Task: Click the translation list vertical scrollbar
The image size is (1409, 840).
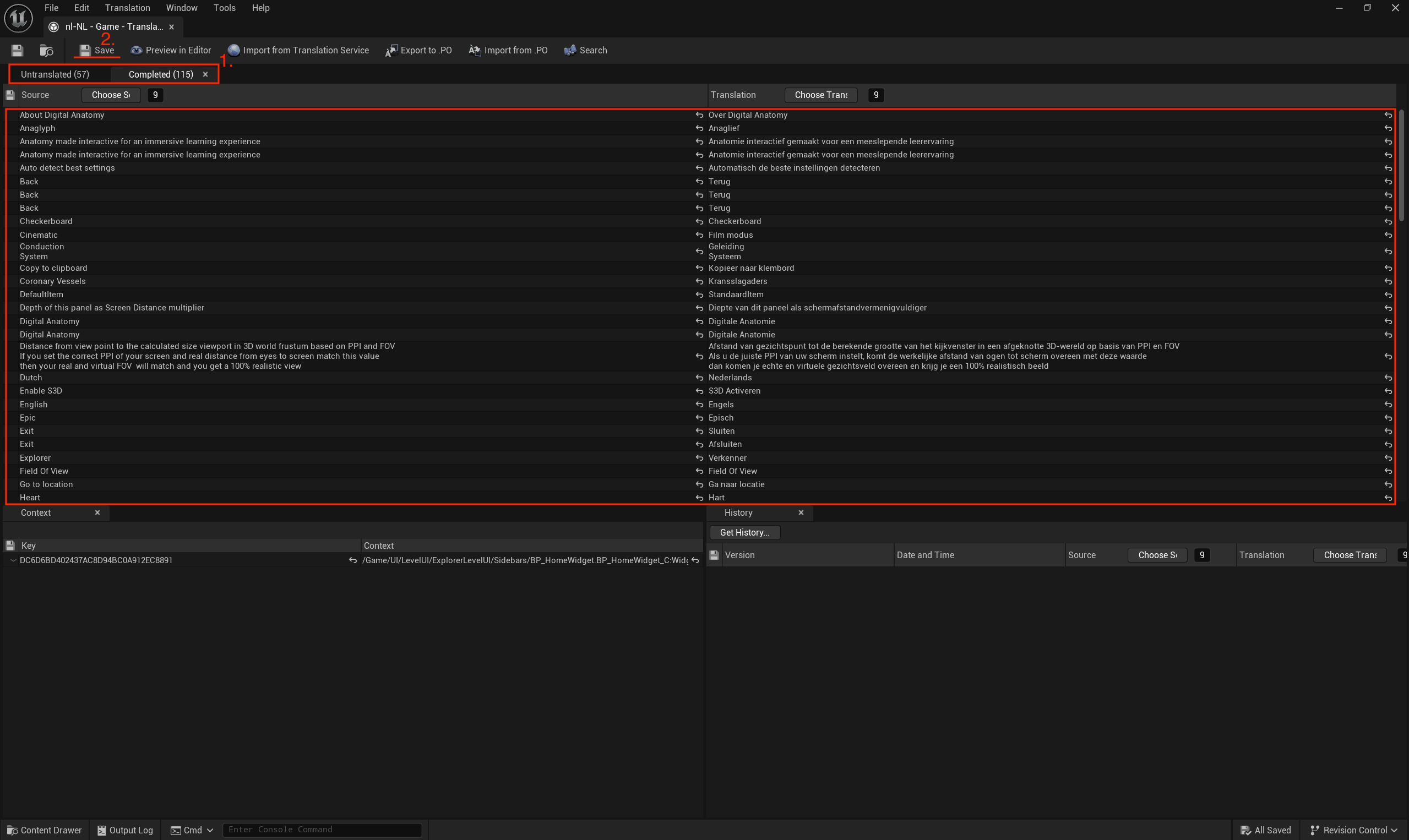Action: click(1401, 166)
